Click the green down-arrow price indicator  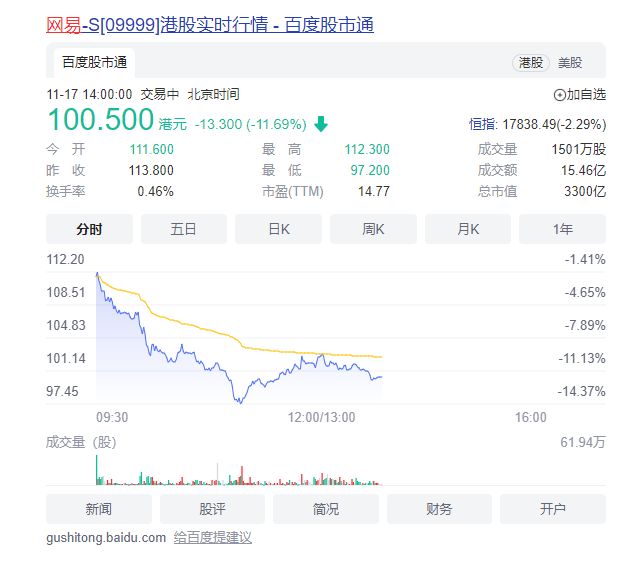[x=321, y=124]
